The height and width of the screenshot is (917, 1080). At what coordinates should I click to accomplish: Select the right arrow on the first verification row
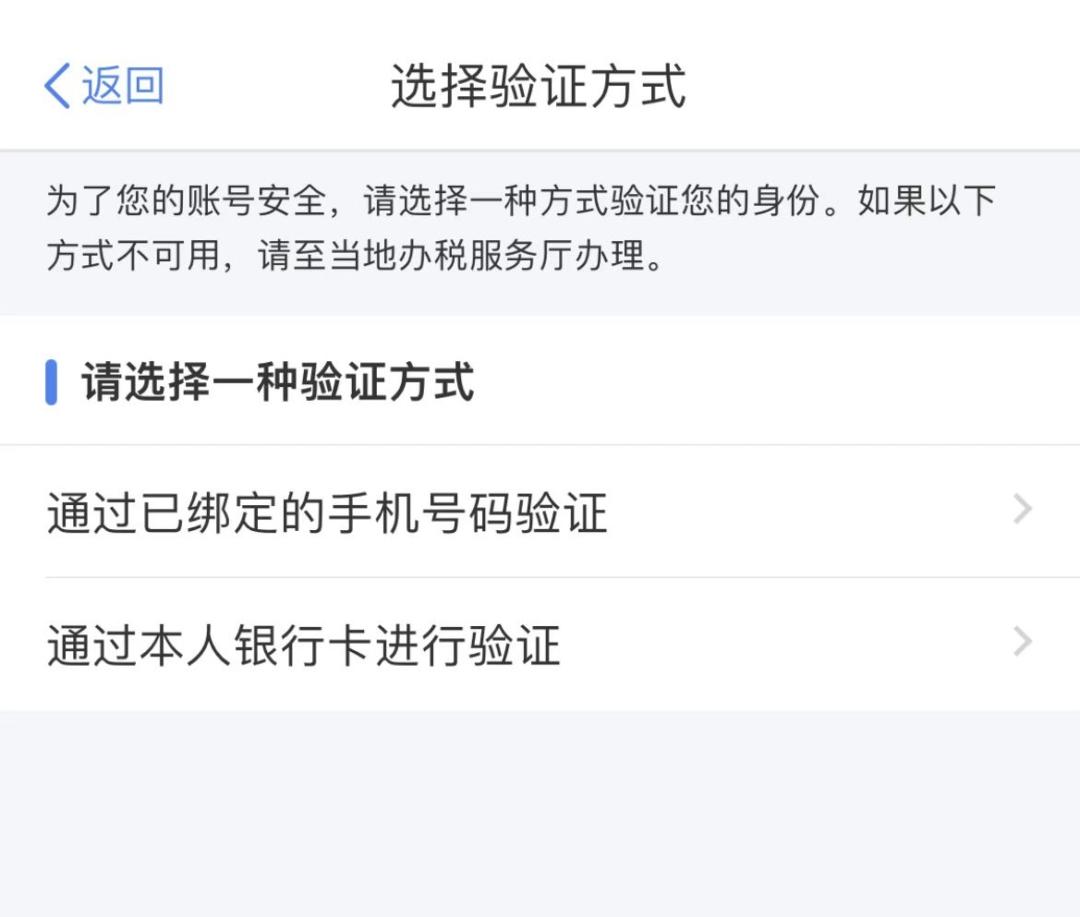(x=1021, y=510)
